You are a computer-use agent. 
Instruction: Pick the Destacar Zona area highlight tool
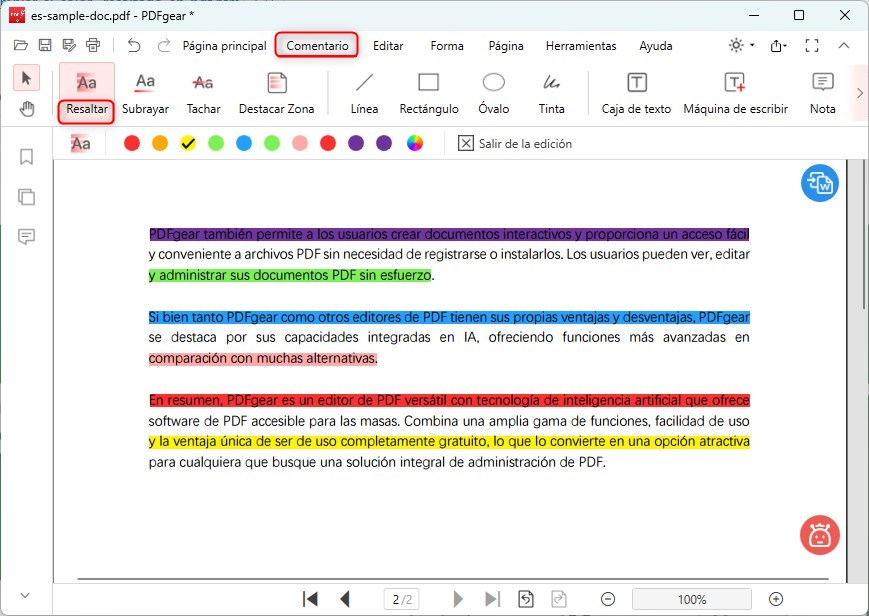coord(276,92)
